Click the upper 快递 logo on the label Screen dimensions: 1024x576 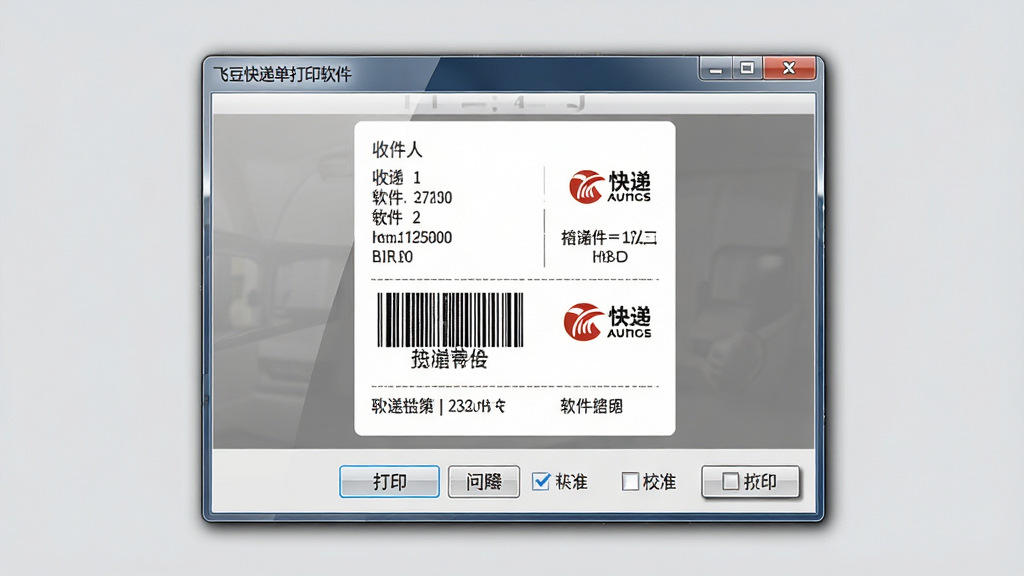point(610,187)
